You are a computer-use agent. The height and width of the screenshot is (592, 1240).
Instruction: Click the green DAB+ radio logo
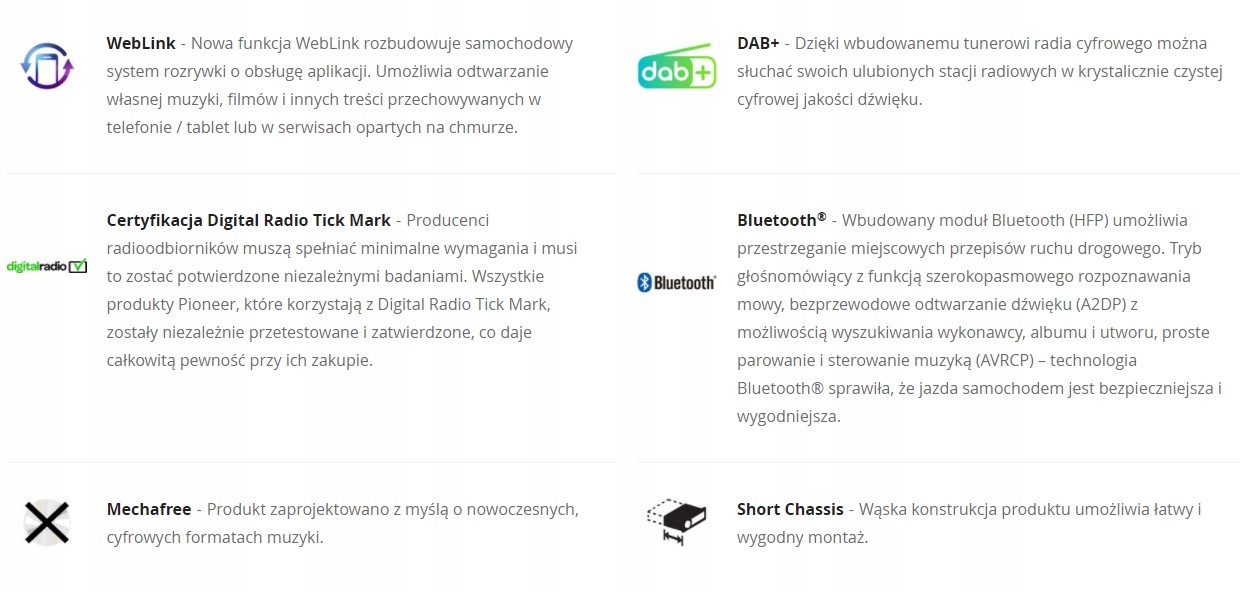tap(677, 68)
